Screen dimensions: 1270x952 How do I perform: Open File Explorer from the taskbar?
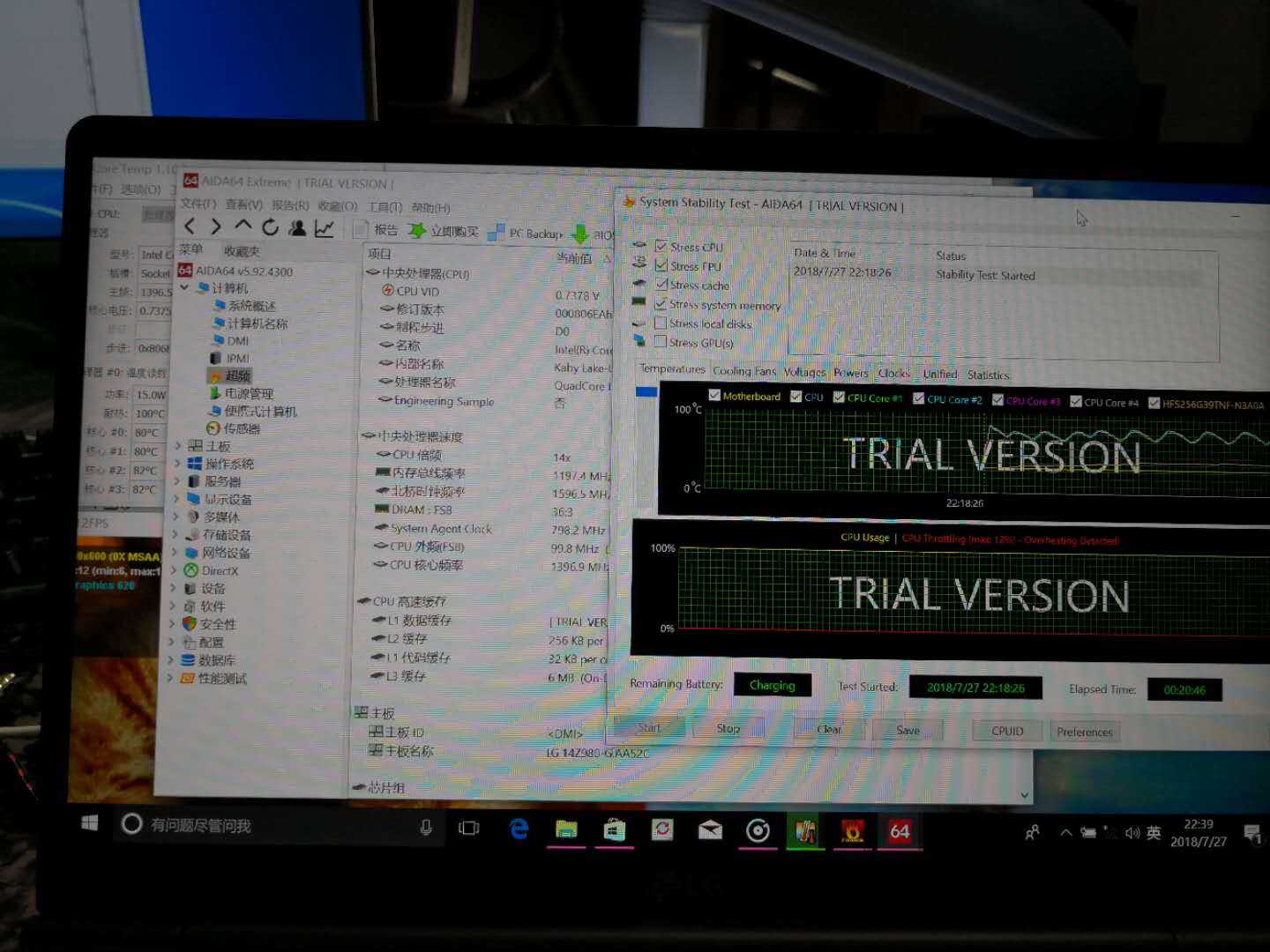click(x=566, y=829)
